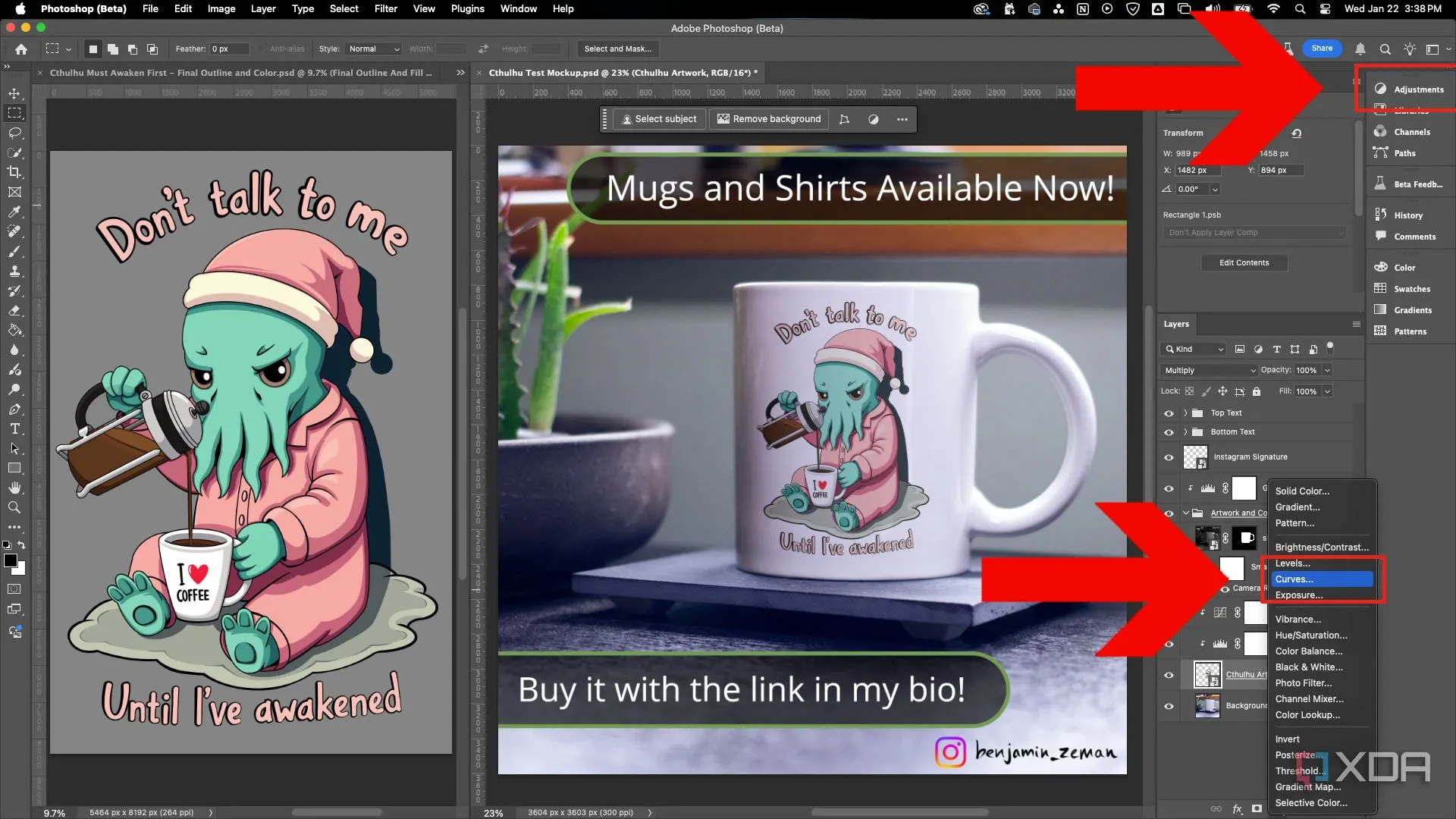Click the Feather input field
The height and width of the screenshot is (819, 1456).
(230, 49)
